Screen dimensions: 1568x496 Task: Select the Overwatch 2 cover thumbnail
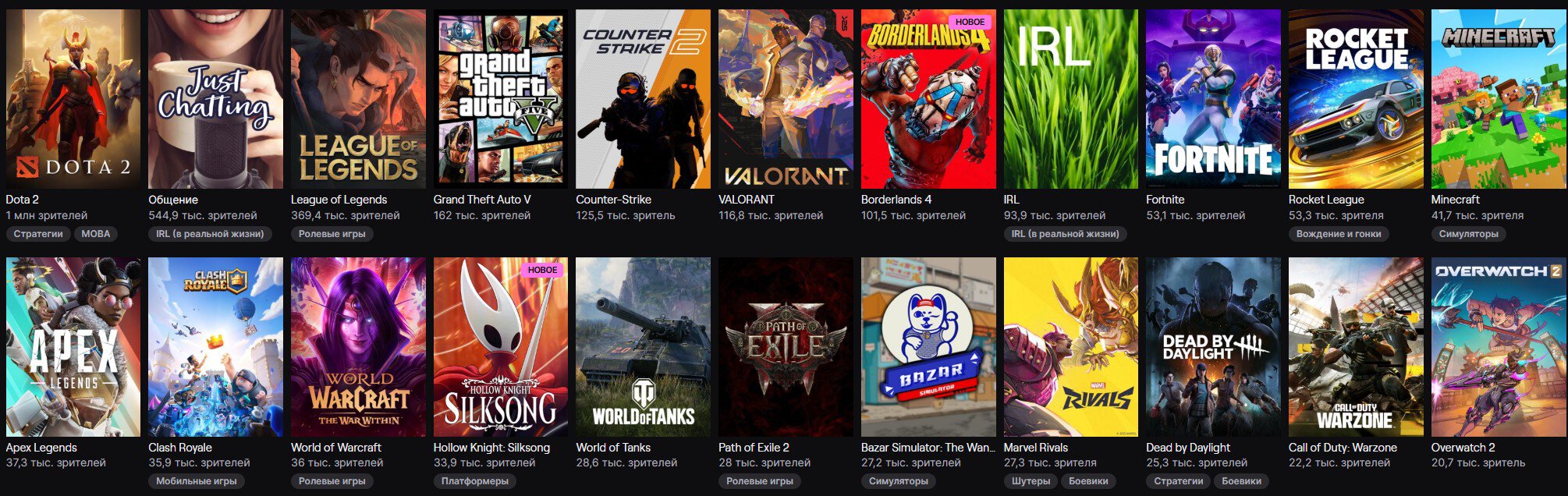(x=1499, y=347)
